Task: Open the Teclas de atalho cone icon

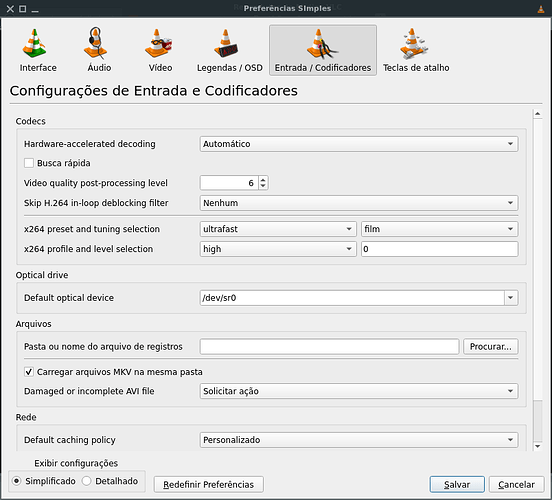Action: (414, 44)
